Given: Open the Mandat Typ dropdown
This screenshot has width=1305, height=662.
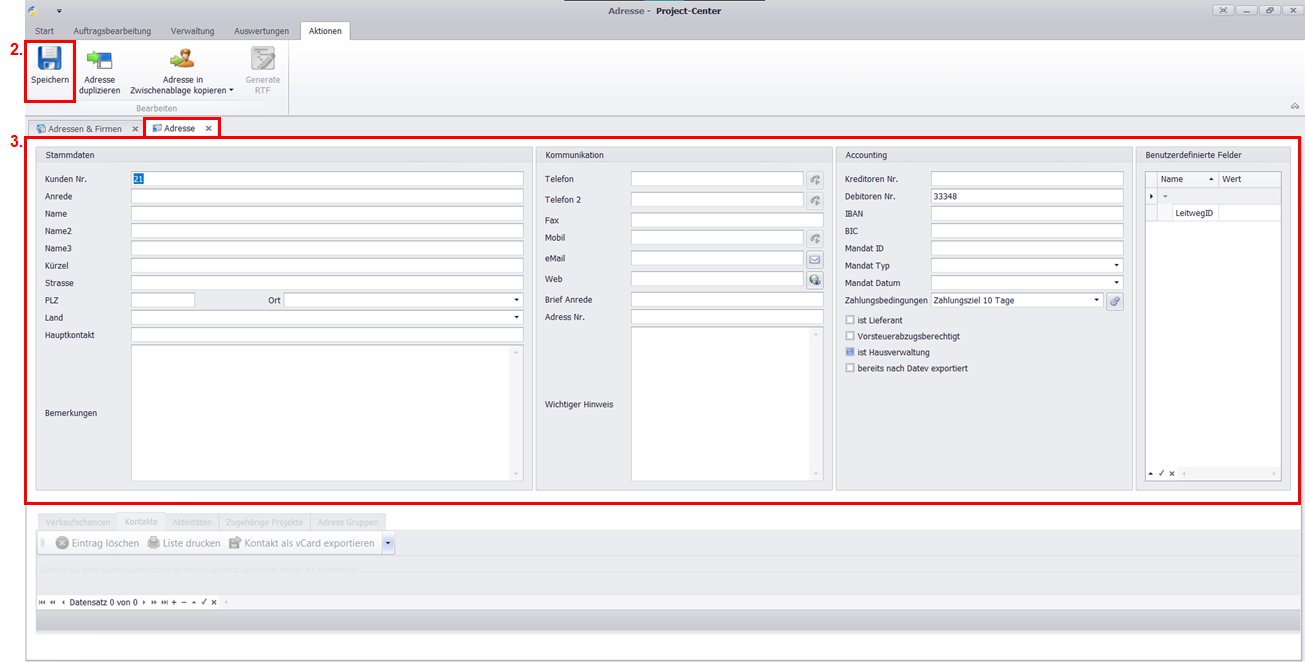Looking at the screenshot, I should [1117, 266].
